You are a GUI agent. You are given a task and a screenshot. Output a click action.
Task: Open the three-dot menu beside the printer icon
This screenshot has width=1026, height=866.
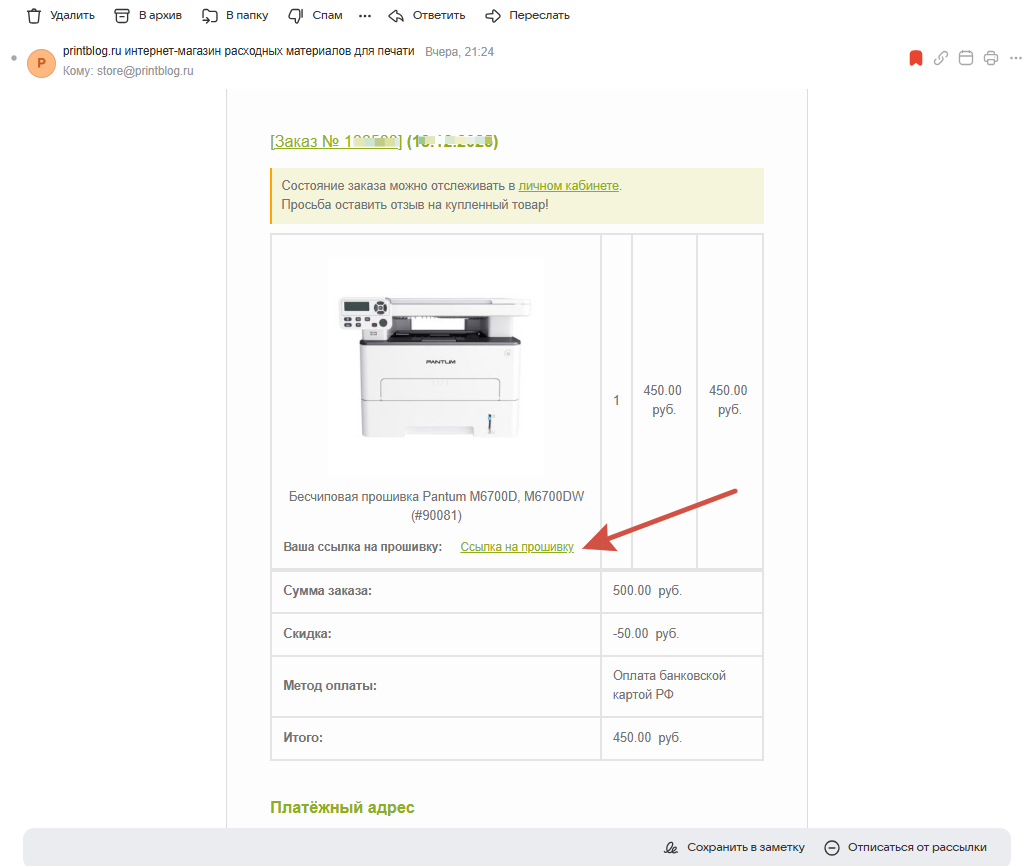pyautogui.click(x=1015, y=58)
